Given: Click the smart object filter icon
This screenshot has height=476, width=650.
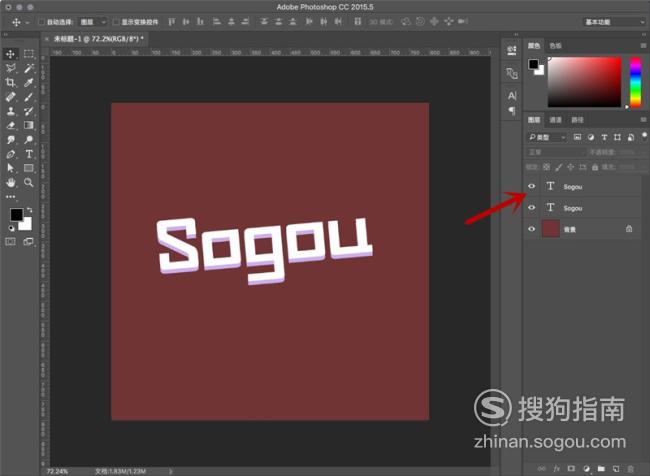Looking at the screenshot, I should point(631,137).
